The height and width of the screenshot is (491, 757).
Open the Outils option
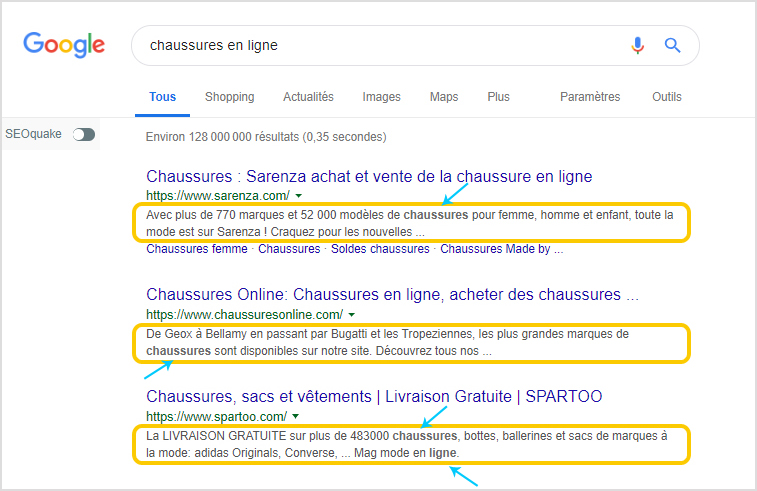point(667,97)
